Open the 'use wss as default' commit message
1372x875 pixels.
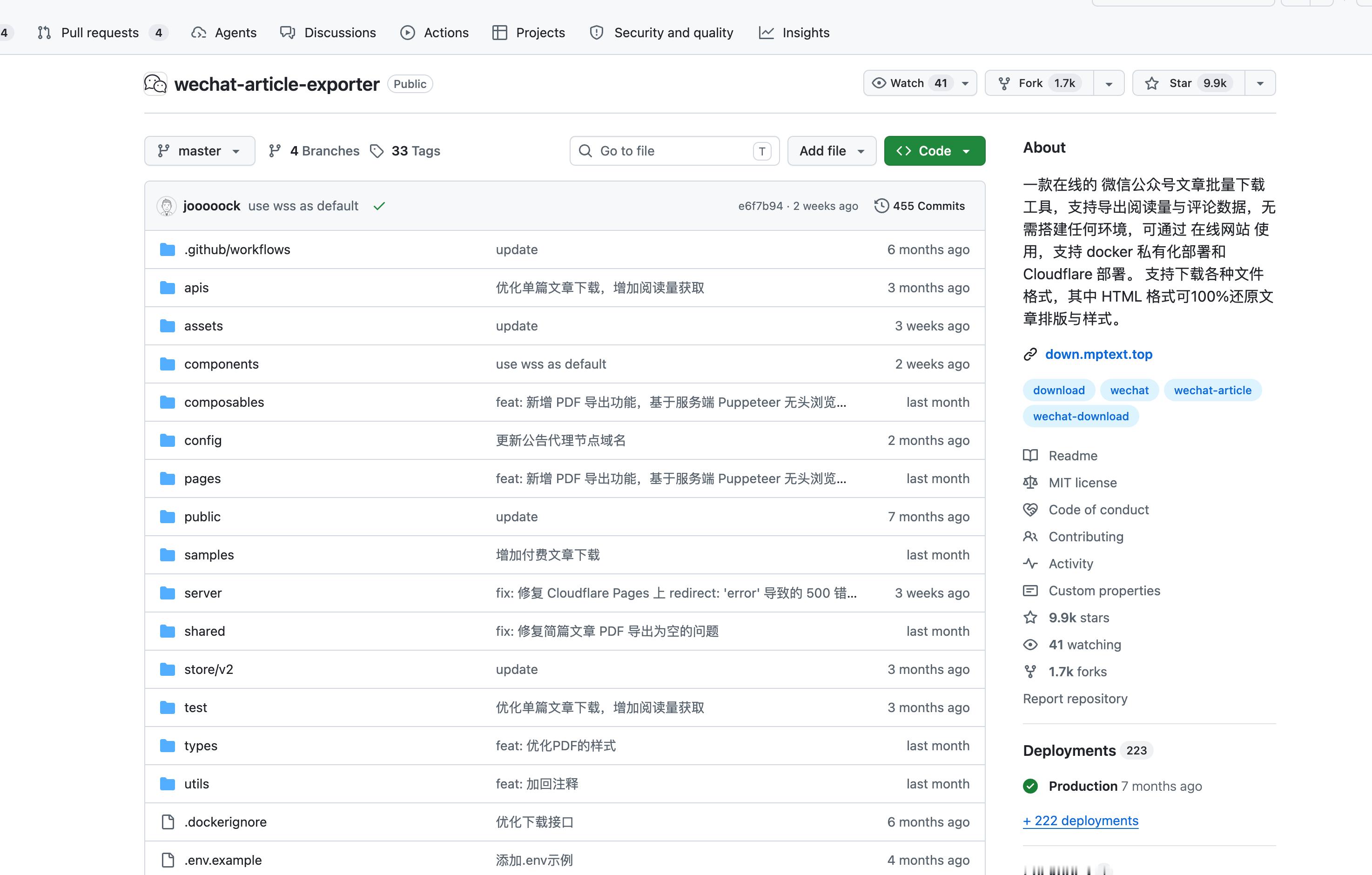[303, 206]
